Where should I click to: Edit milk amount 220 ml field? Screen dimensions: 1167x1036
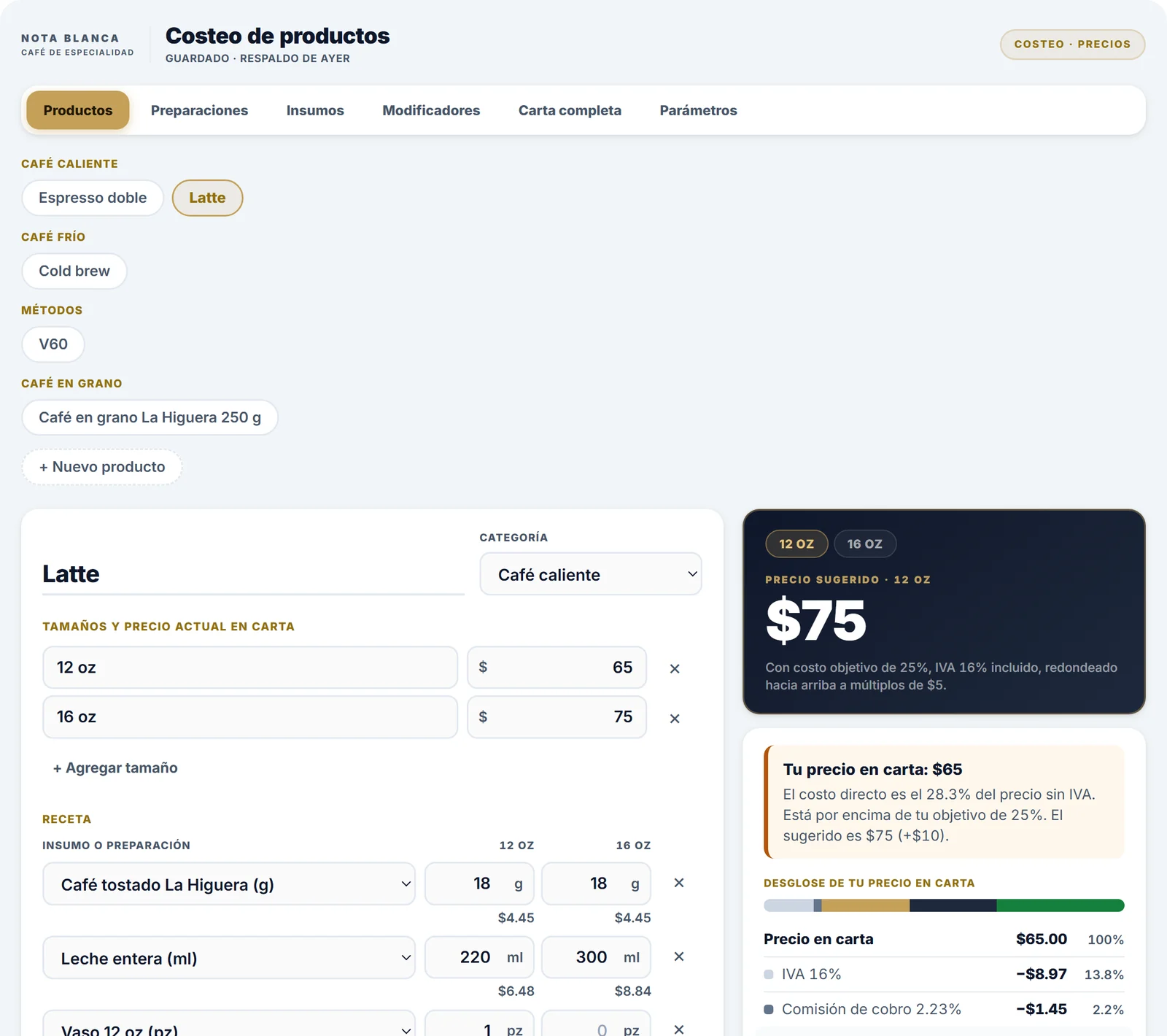479,957
